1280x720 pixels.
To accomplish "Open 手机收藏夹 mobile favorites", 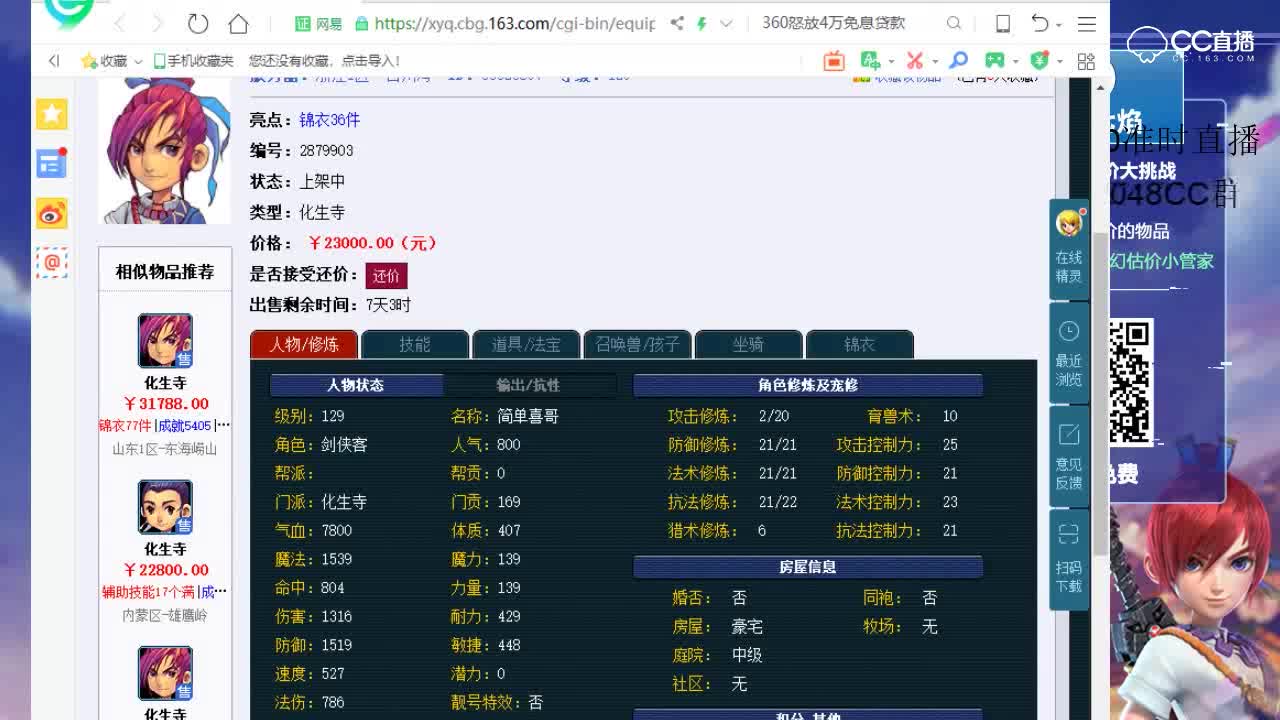I will point(193,61).
